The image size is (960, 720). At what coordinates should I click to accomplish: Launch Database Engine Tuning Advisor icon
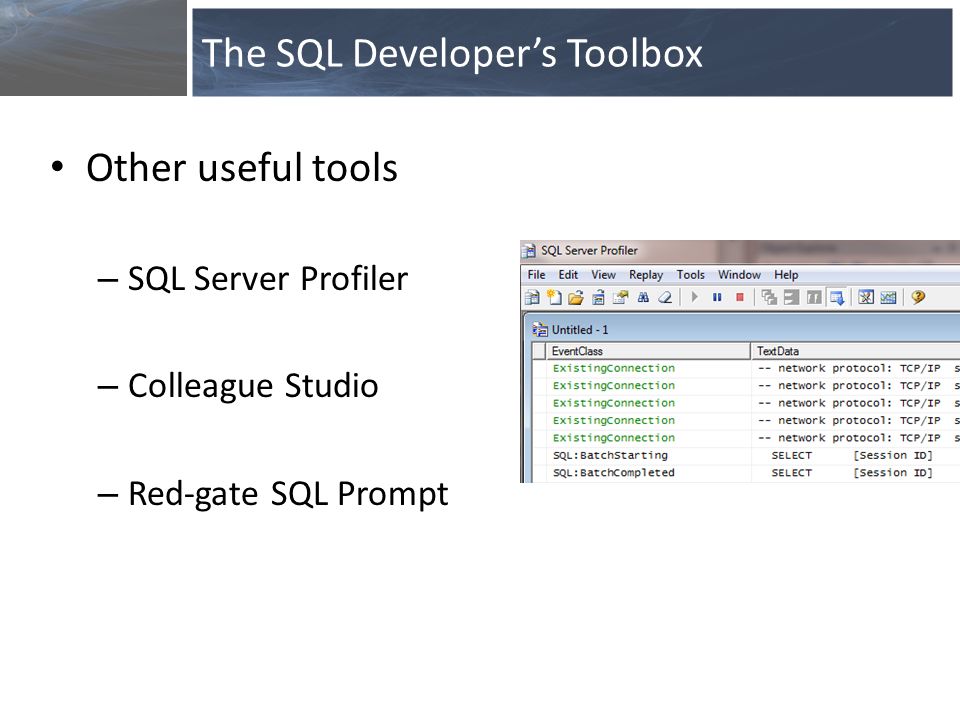(866, 298)
